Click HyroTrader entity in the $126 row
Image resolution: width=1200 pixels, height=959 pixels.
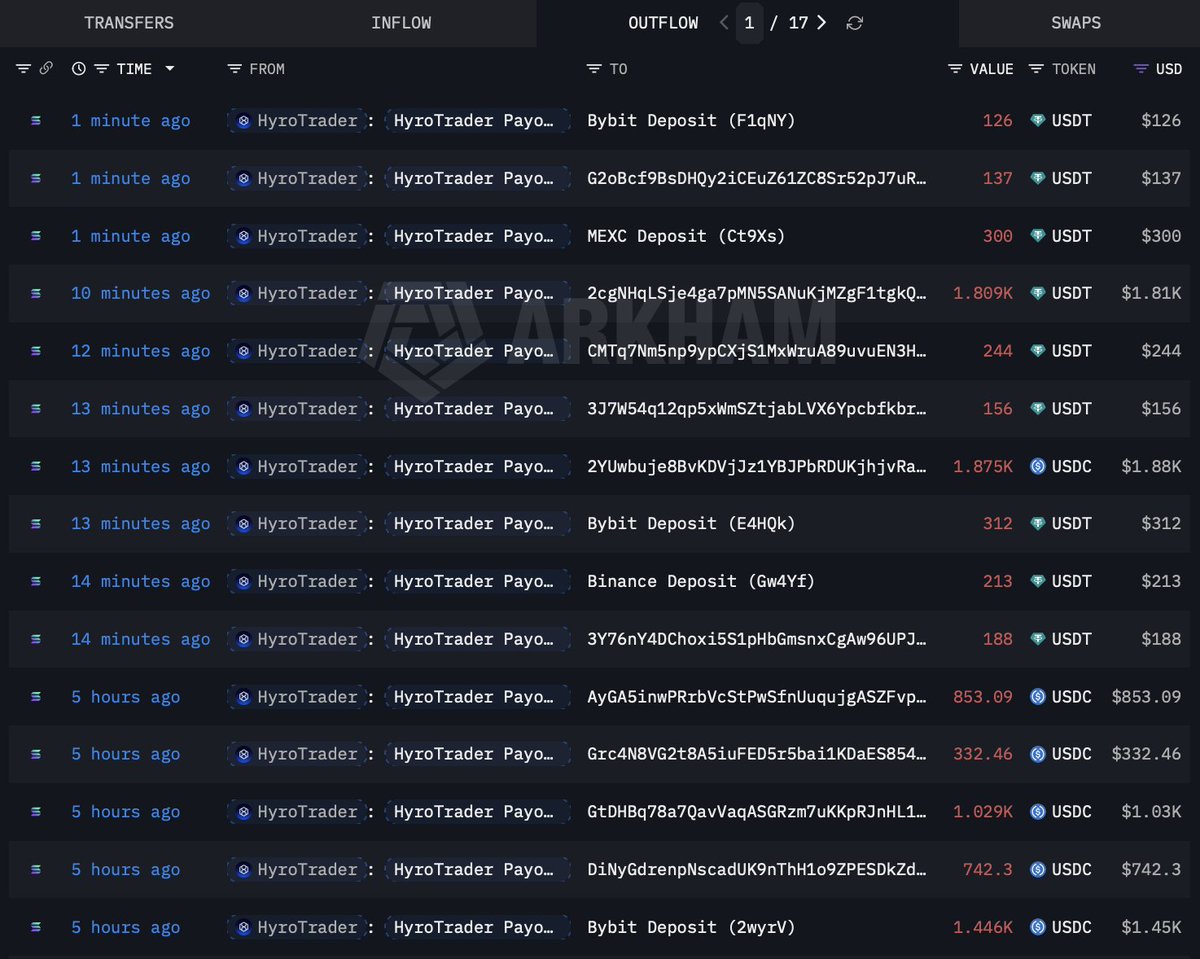(296, 121)
